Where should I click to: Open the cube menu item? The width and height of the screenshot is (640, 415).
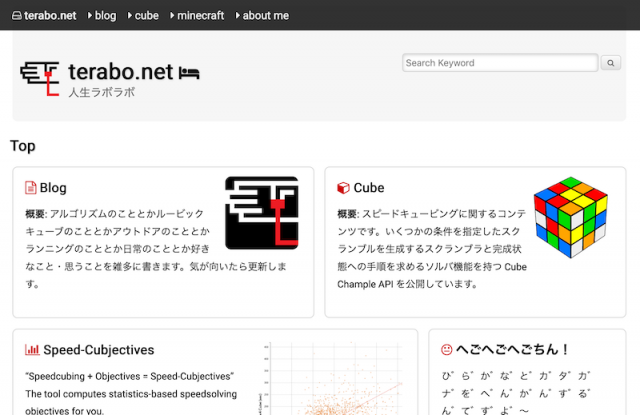point(147,16)
